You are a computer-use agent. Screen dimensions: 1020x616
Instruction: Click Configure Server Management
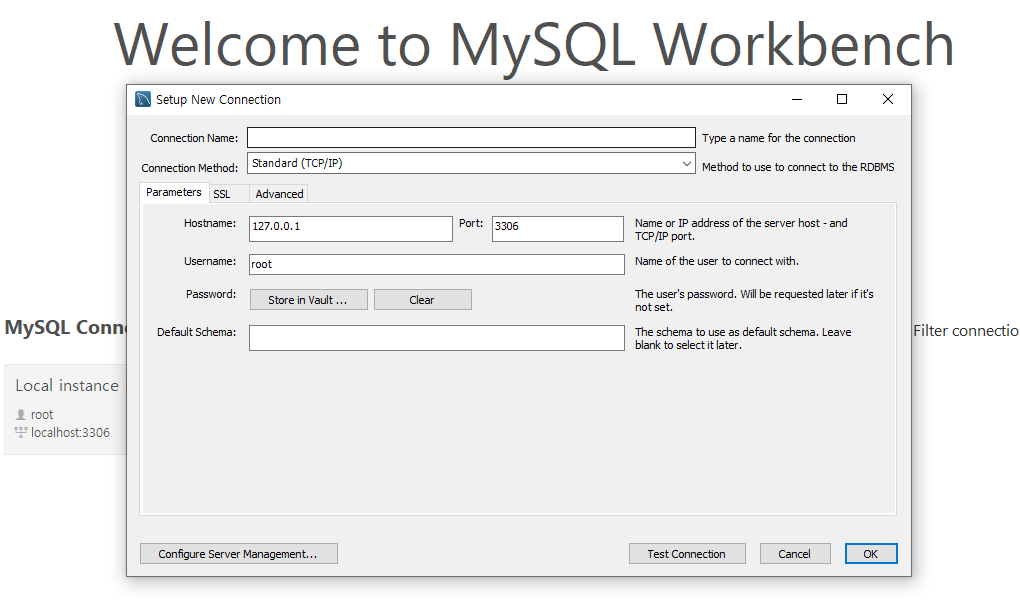(x=238, y=553)
